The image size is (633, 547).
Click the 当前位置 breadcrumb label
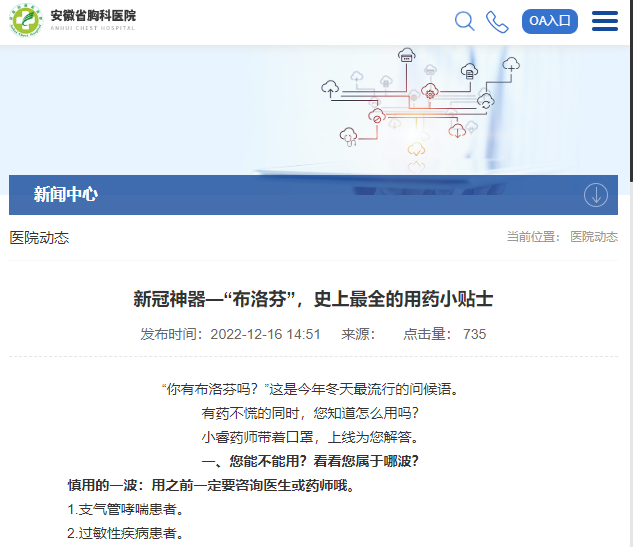point(533,237)
